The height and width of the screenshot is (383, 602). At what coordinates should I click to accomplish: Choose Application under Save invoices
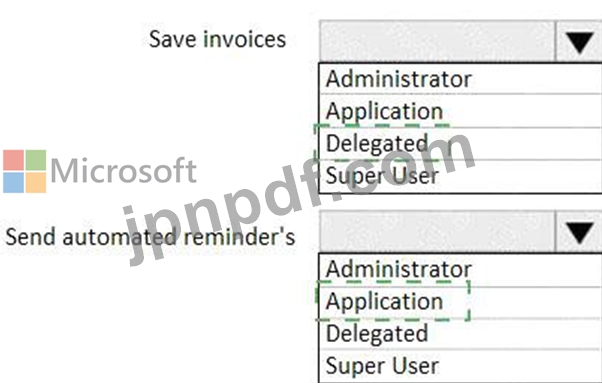click(x=460, y=111)
